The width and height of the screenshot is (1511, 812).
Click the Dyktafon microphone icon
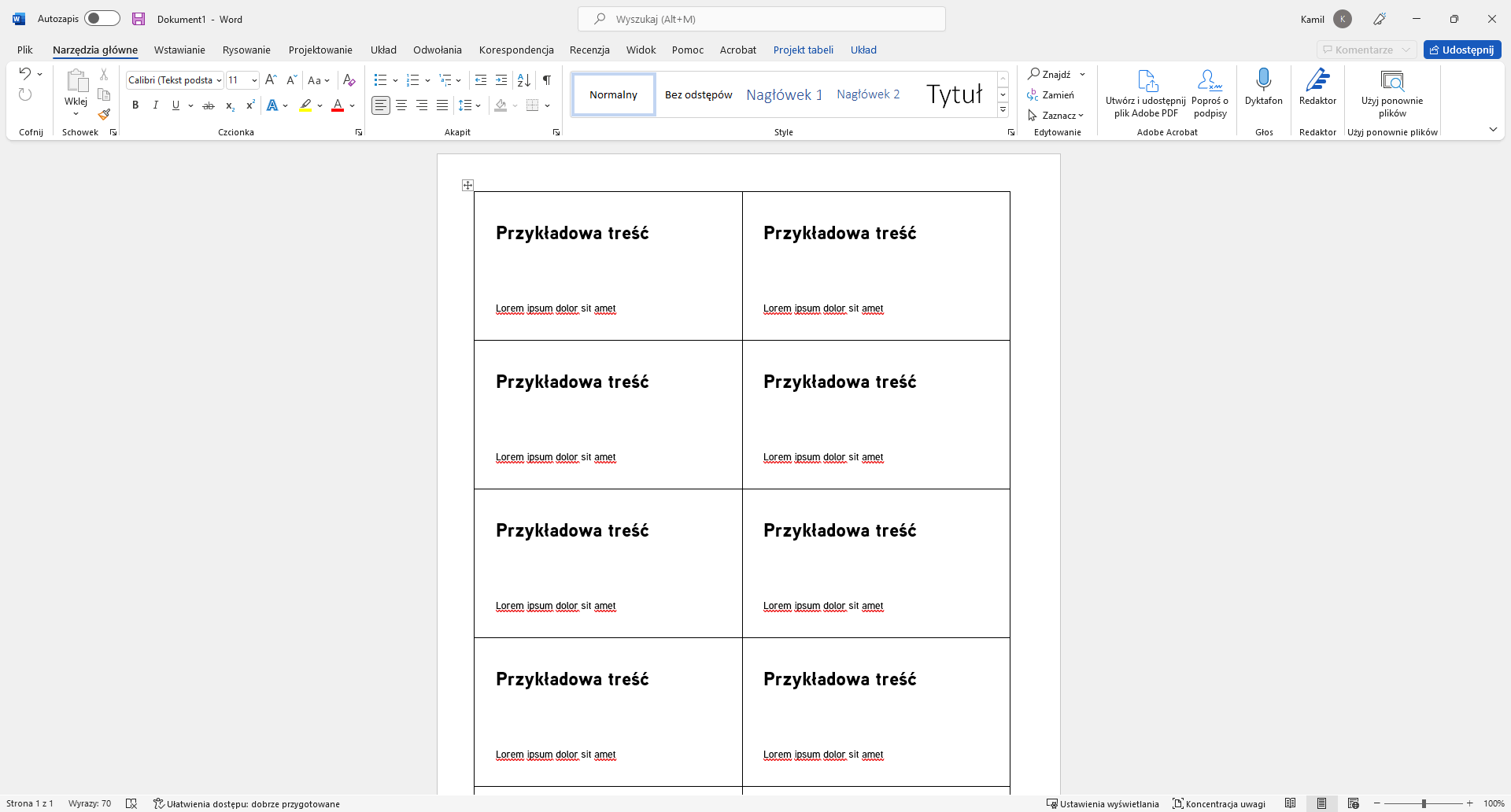(1264, 79)
